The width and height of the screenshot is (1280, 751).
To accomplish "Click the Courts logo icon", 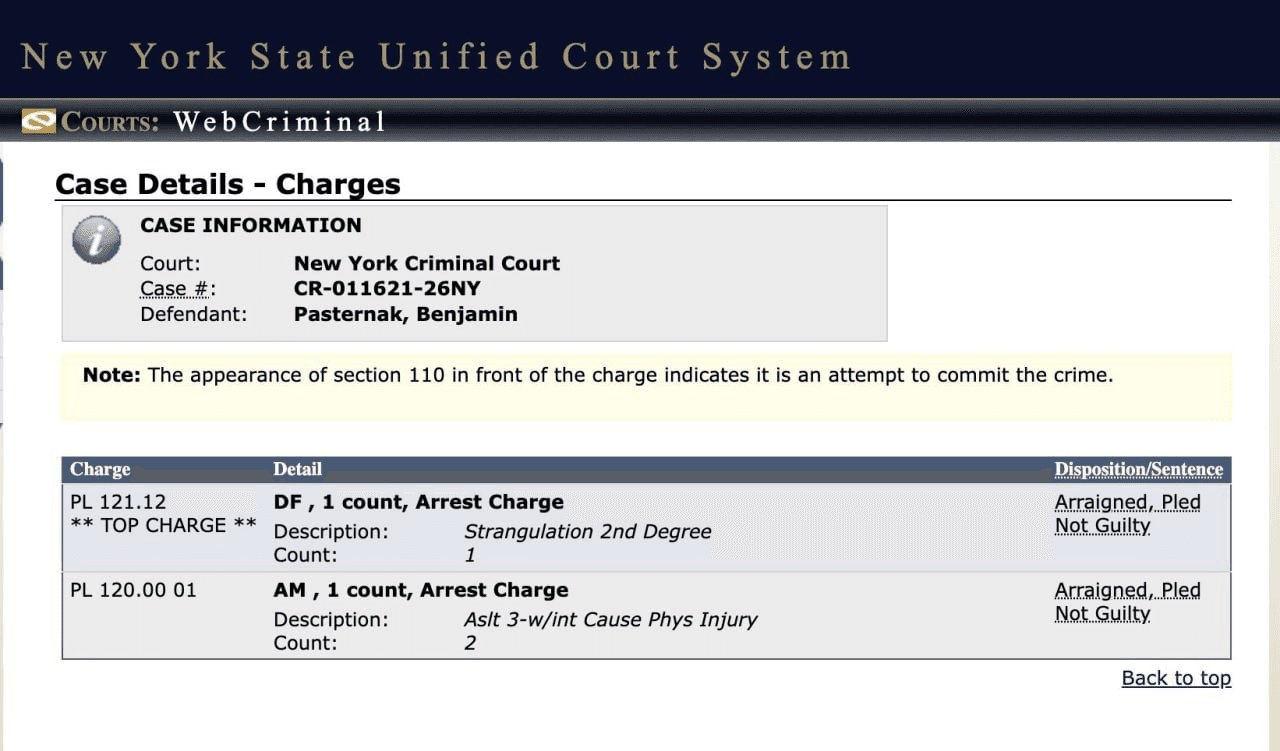I will pos(38,121).
